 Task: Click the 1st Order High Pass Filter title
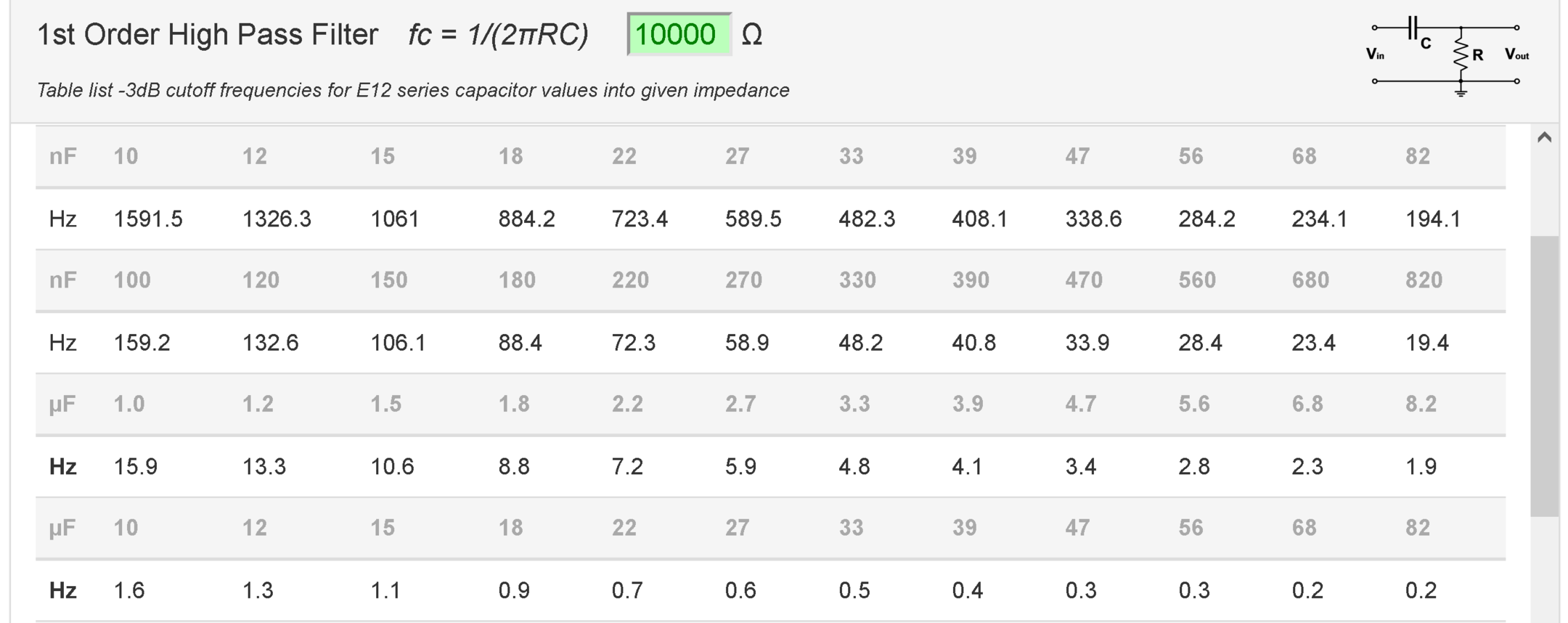click(208, 34)
